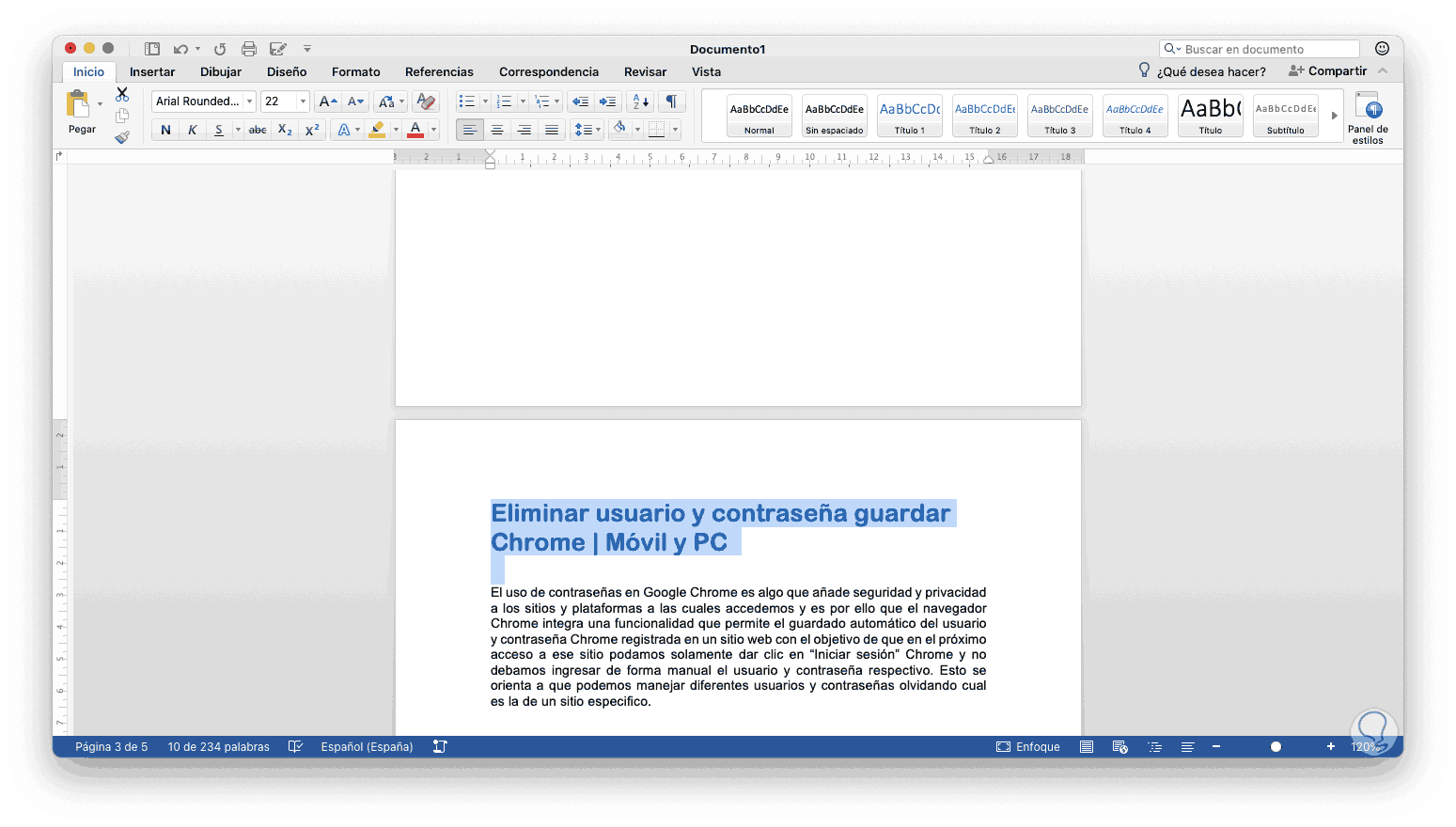Screen dimensions: 1456x827
Task: Click the Buscar en documento search field
Action: [x=1260, y=49]
